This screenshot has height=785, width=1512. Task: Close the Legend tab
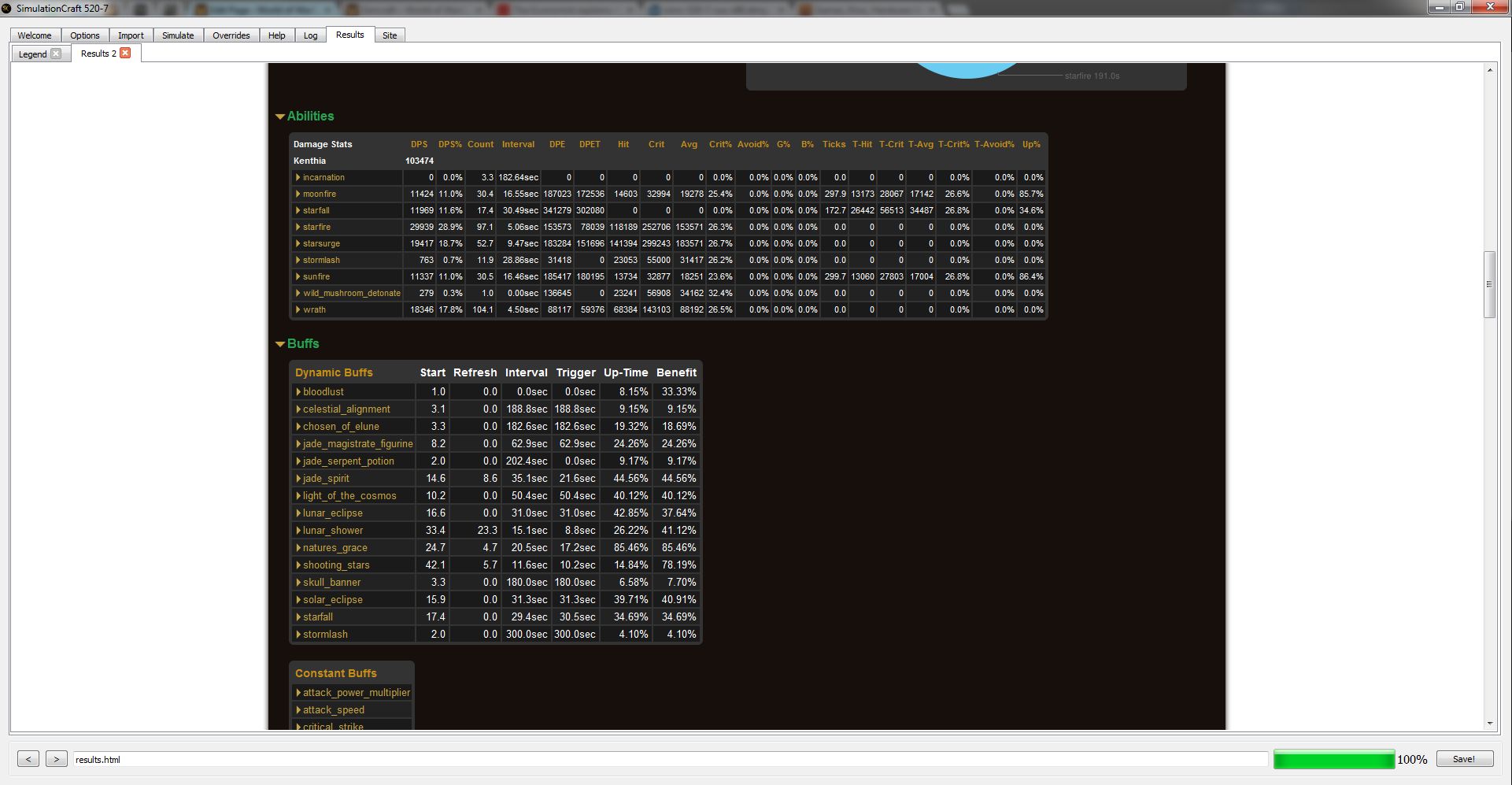(56, 54)
